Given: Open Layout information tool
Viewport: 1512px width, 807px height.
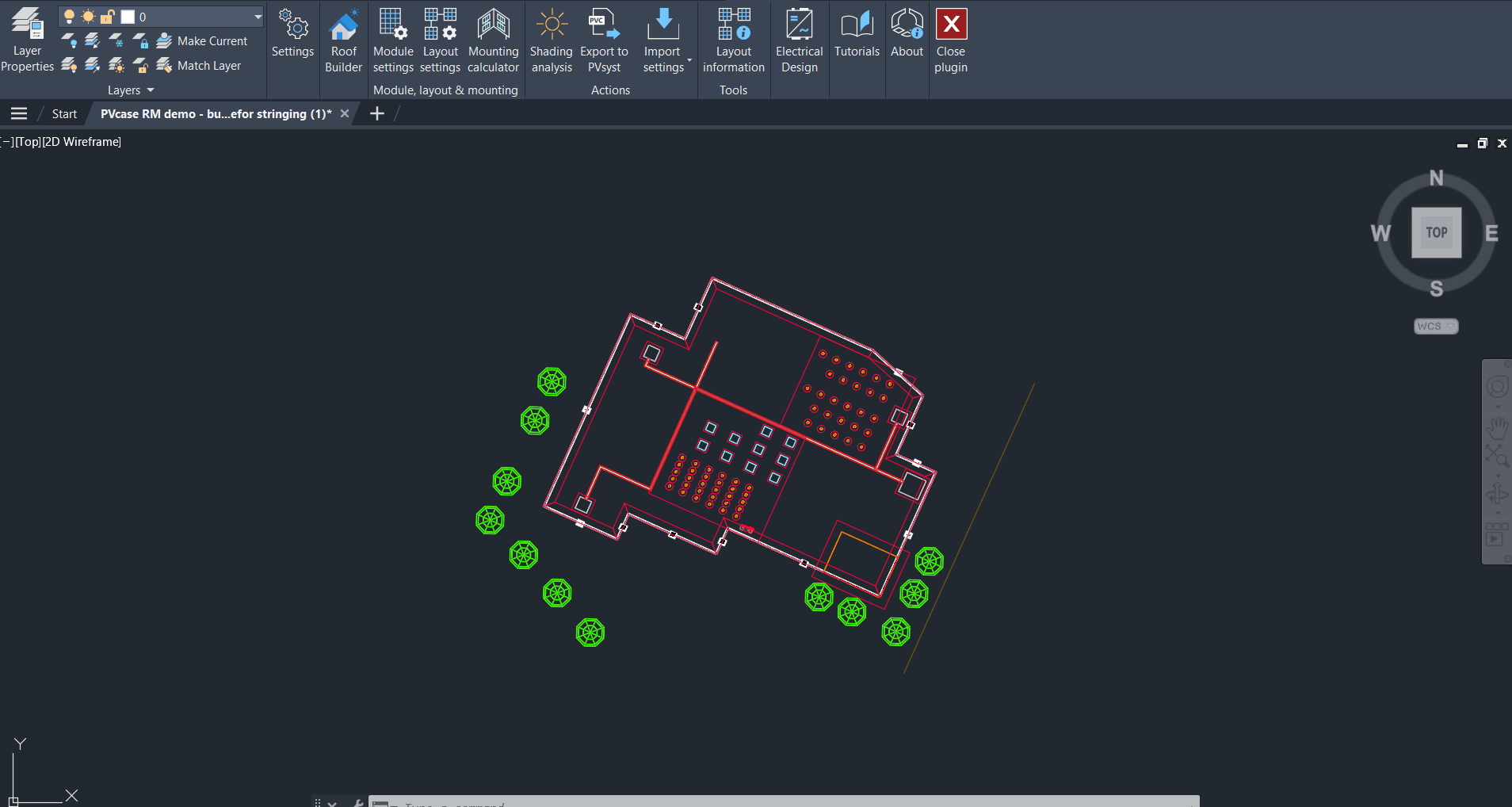Looking at the screenshot, I should [734, 41].
